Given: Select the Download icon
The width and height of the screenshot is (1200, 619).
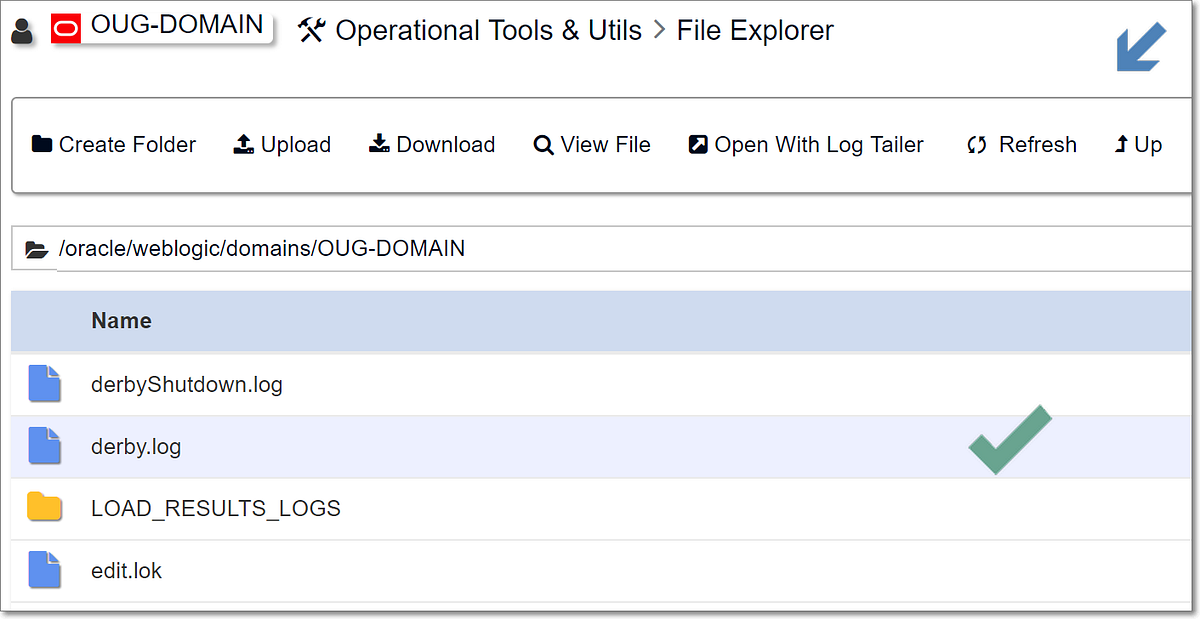Looking at the screenshot, I should pos(379,144).
